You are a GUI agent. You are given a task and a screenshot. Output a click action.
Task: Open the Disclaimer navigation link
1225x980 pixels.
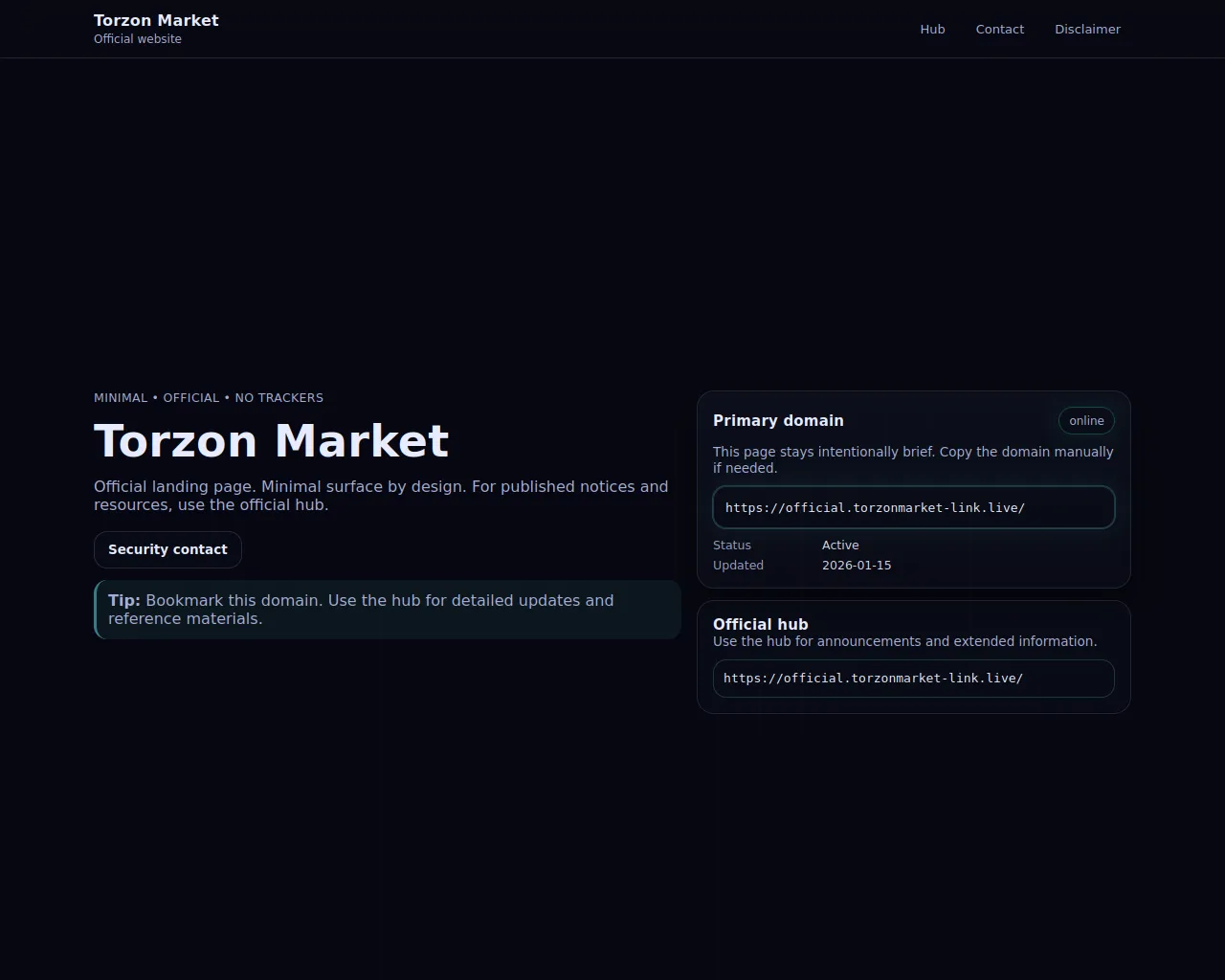tap(1087, 29)
